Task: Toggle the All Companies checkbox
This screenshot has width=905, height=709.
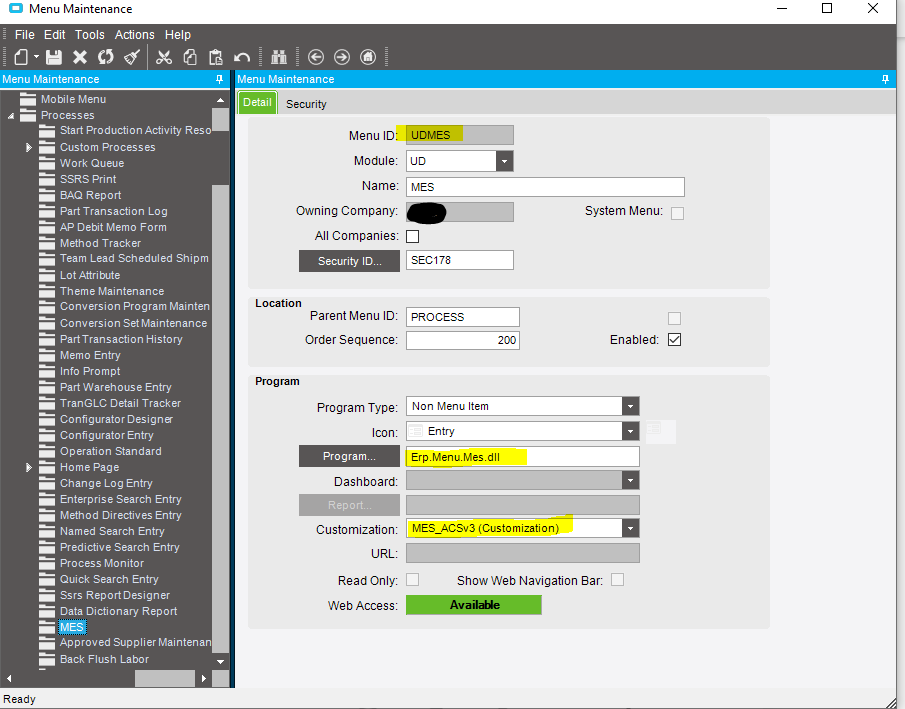Action: pos(413,236)
